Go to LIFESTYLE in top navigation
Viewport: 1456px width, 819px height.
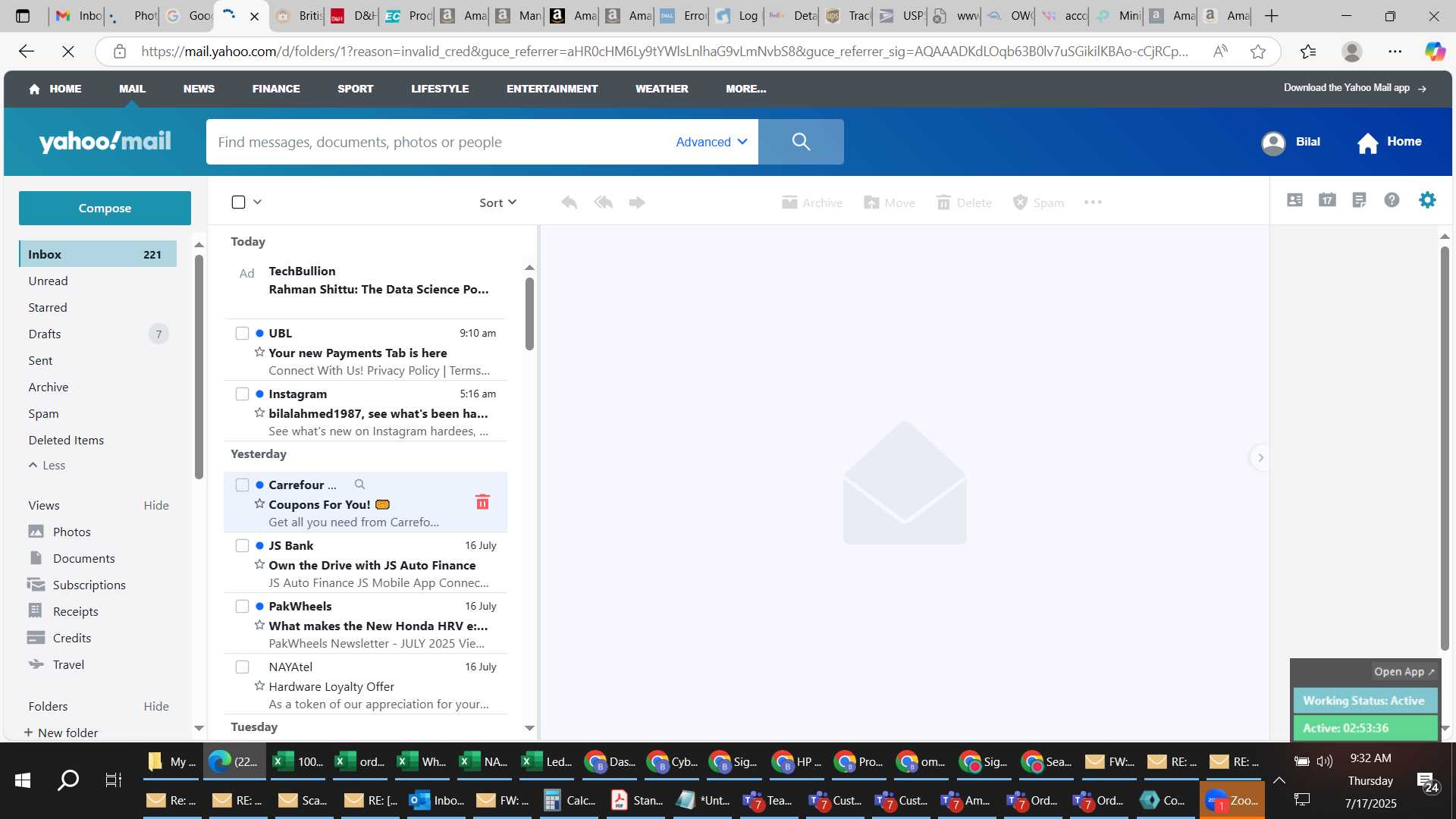(x=440, y=89)
